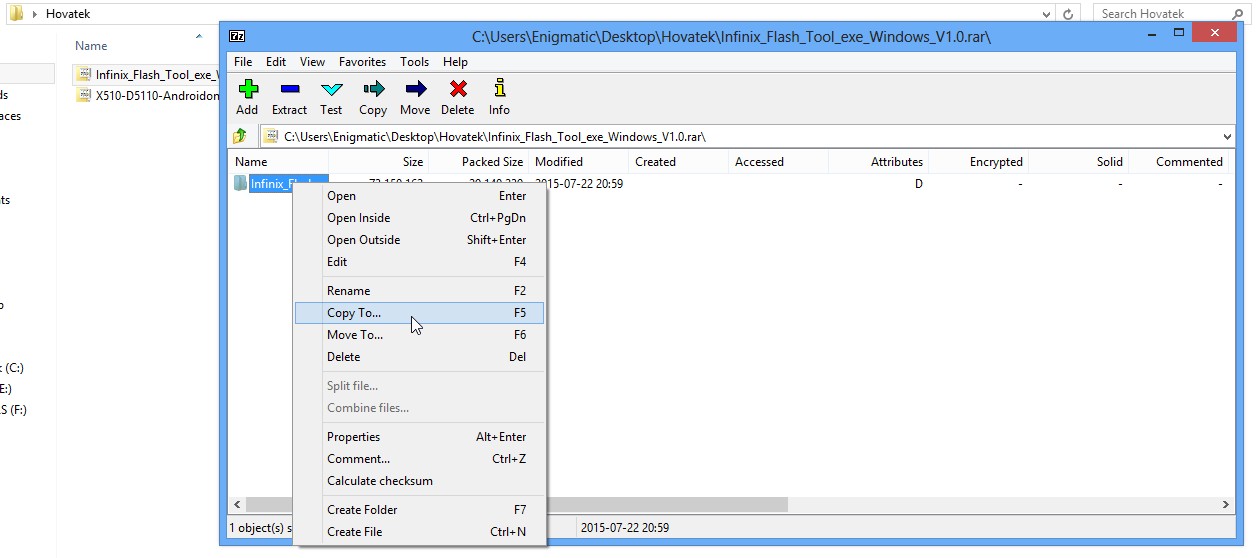Image resolution: width=1258 pixels, height=558 pixels.
Task: Click horizontal scrollbar left arrow in 7-Zip
Action: pos(237,505)
